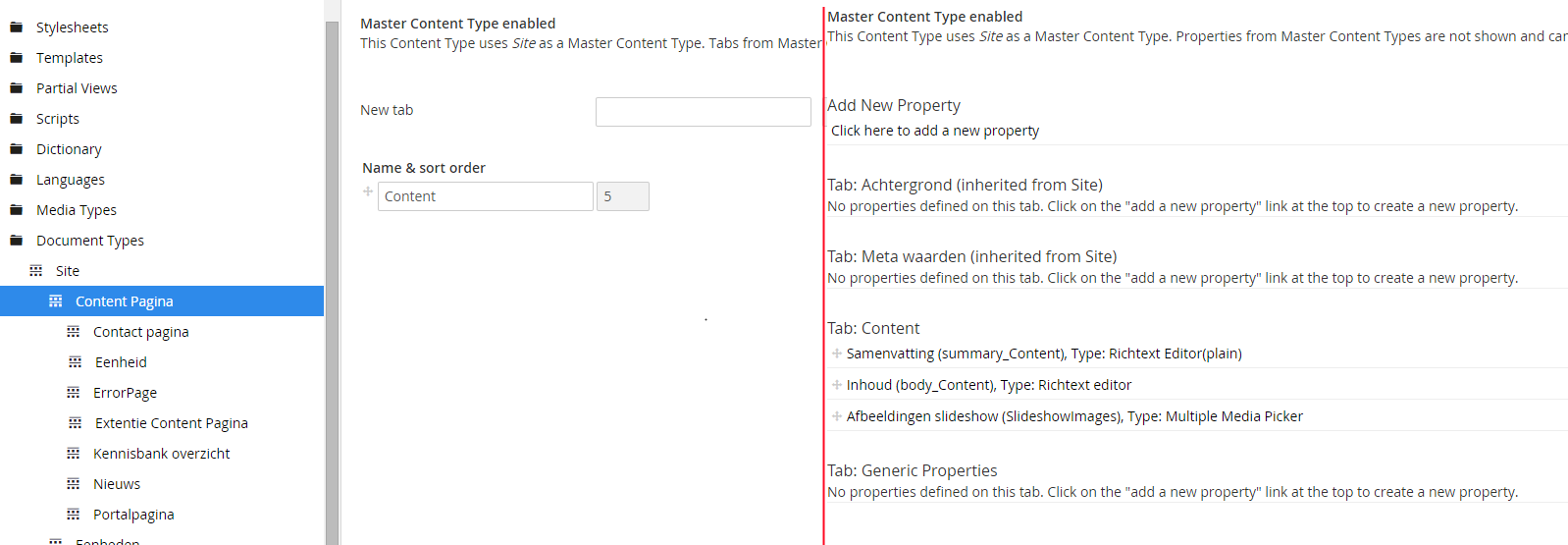
Task: Click the Templates folder icon
Action: [x=16, y=58]
